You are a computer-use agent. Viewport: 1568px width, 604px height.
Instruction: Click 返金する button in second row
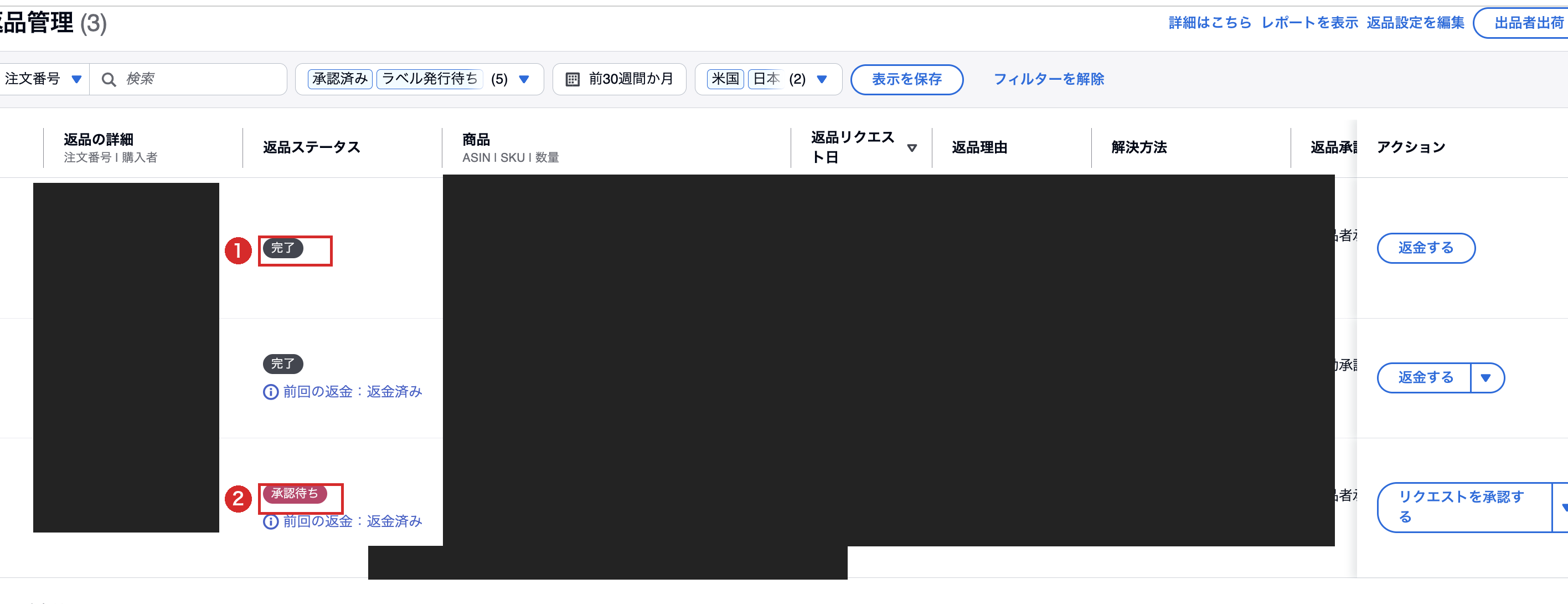coord(1425,378)
